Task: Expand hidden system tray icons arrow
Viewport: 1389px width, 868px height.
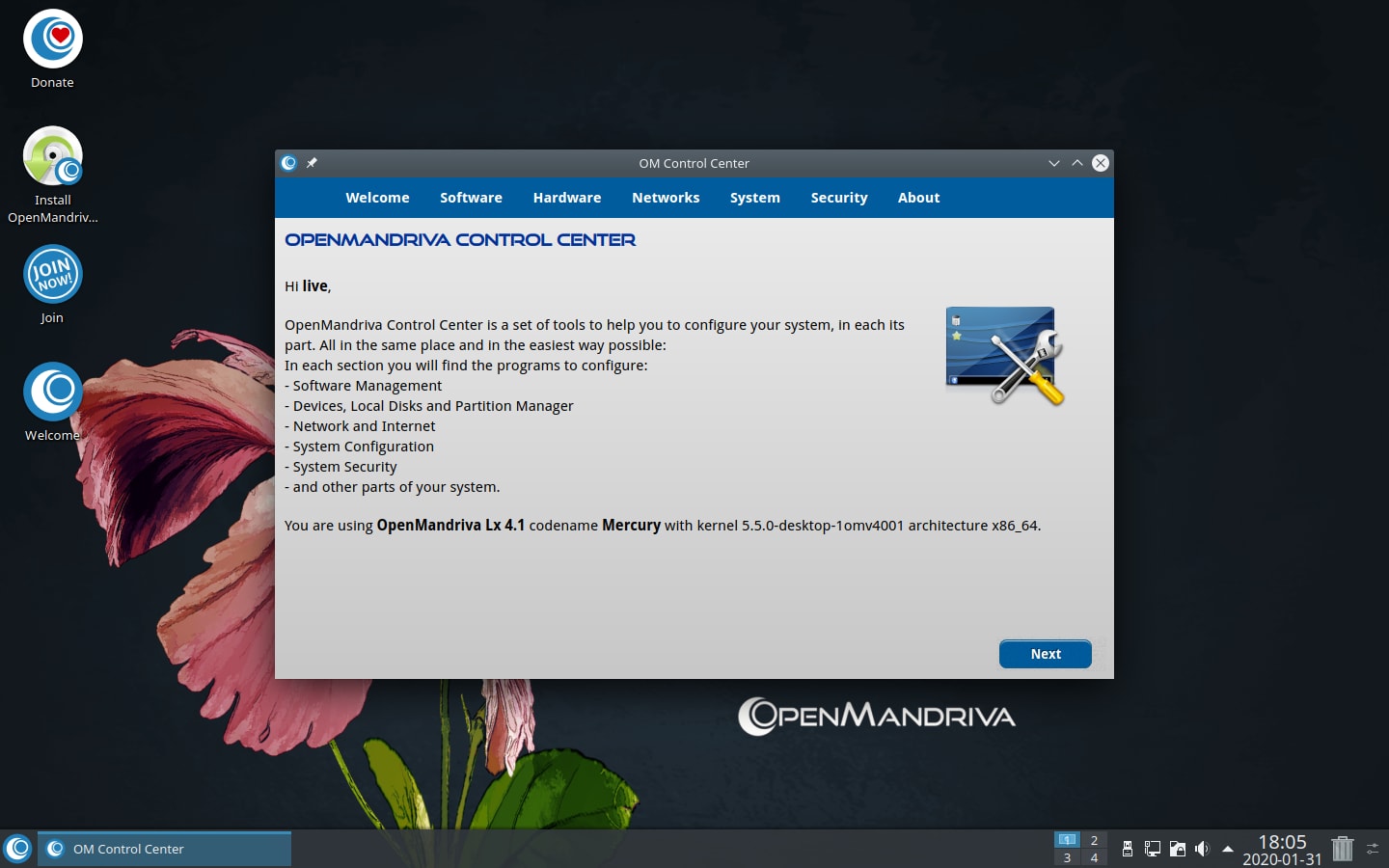Action: pyautogui.click(x=1227, y=849)
